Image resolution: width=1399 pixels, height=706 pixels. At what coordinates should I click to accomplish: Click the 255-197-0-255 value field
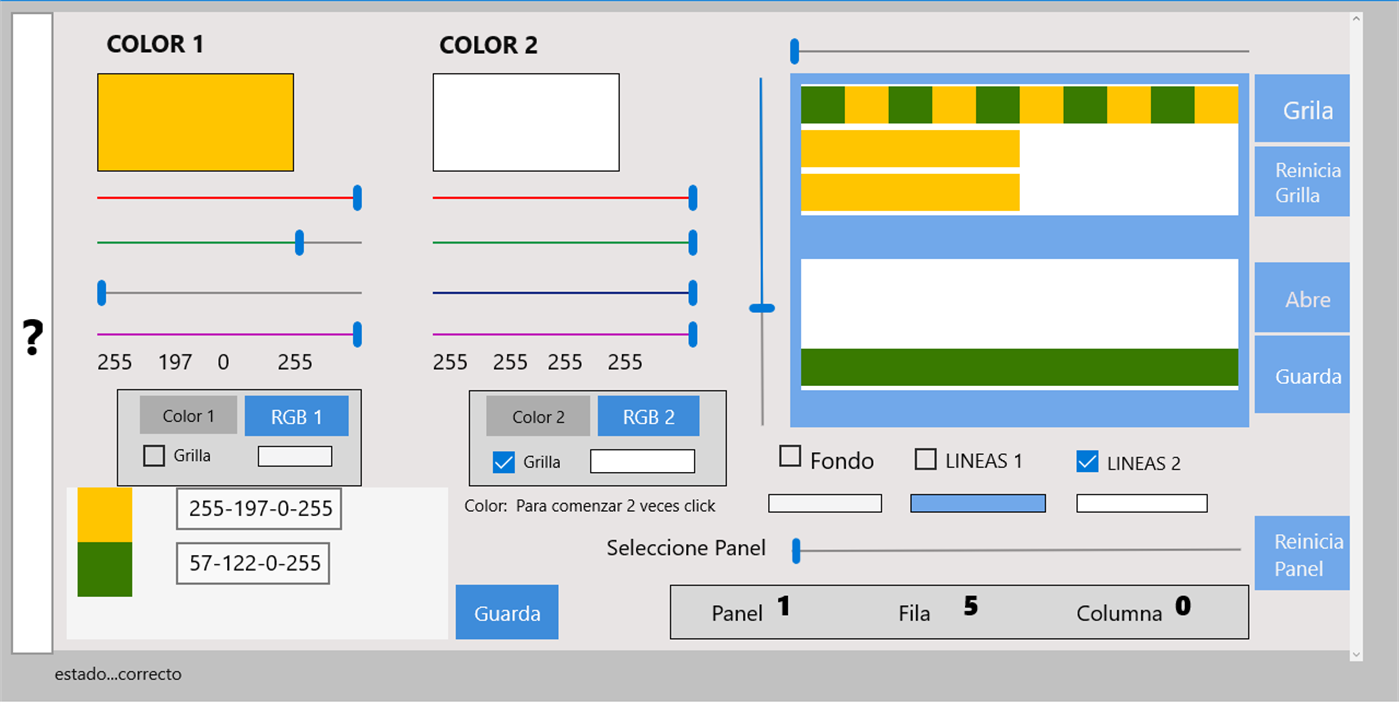258,508
